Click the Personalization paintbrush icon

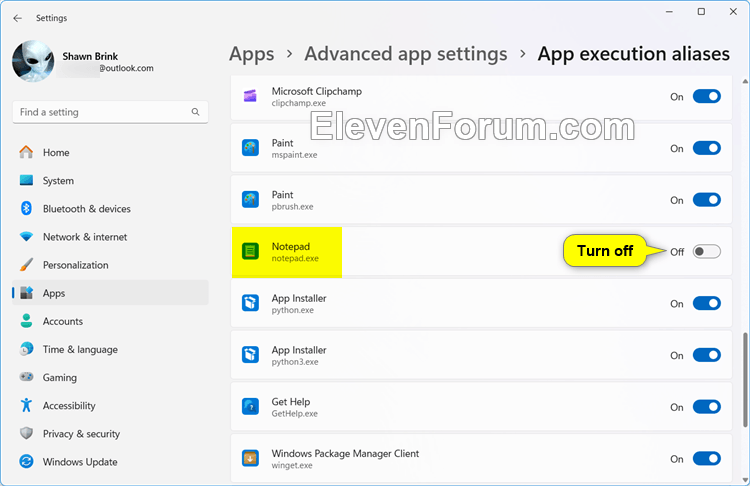click(26, 265)
